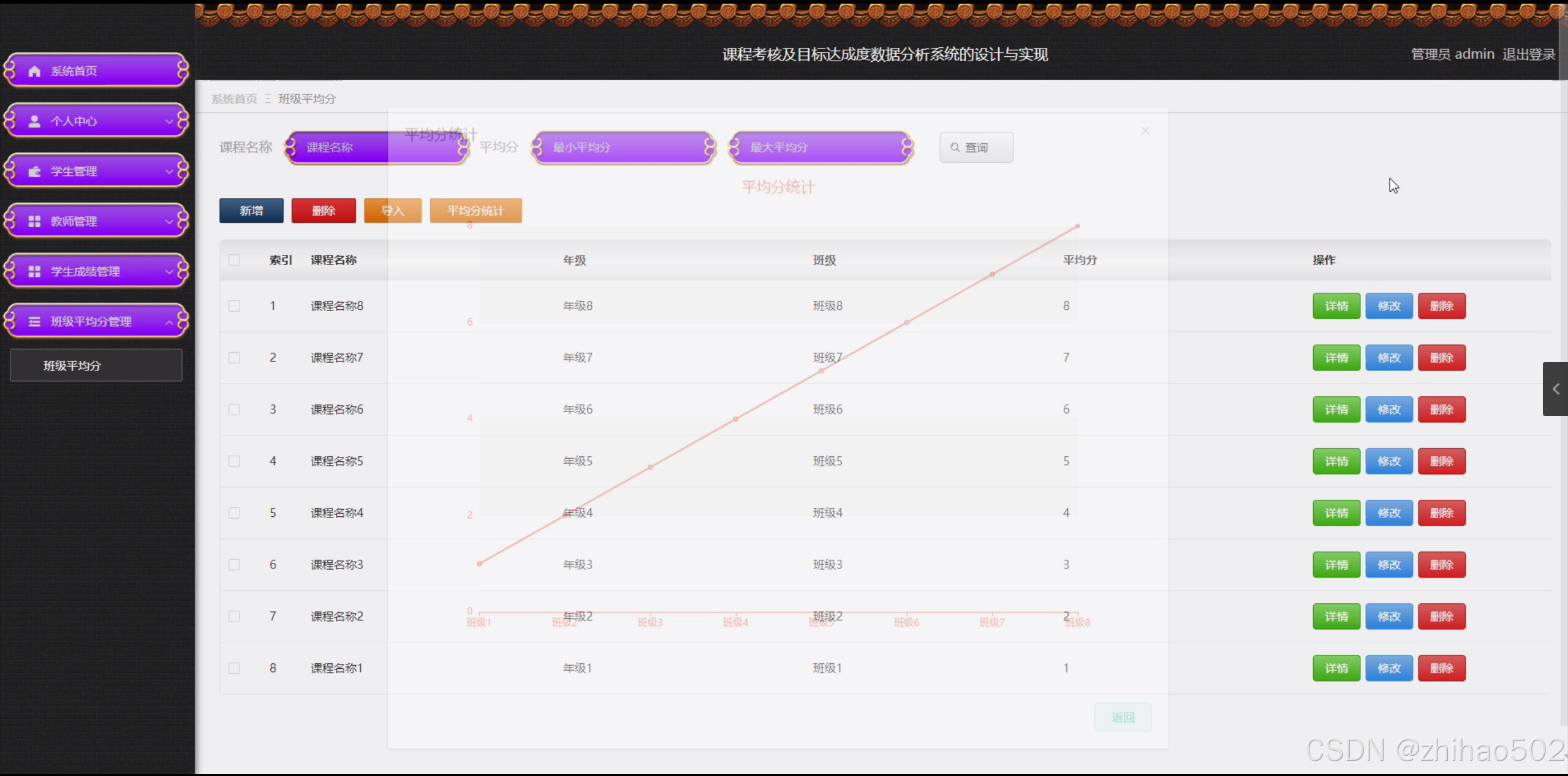Toggle the select-all checkbox in table header
Screen dimensions: 1568x776
pos(234,260)
